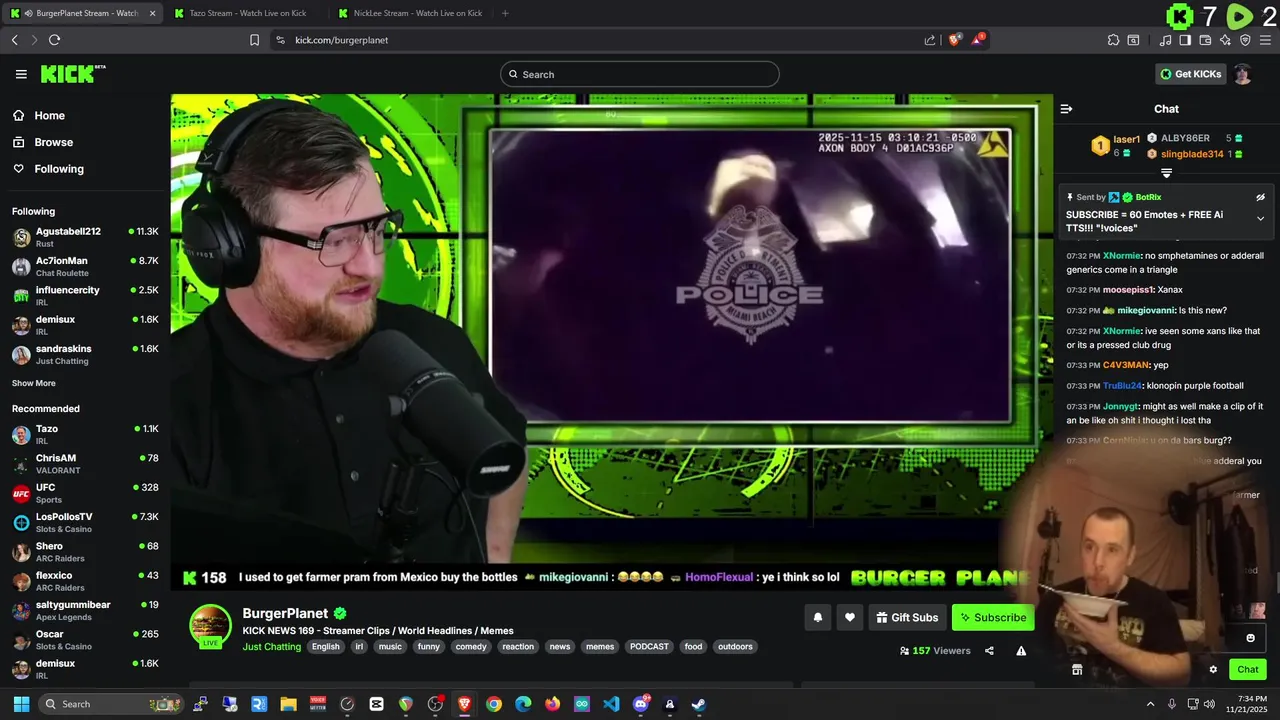This screenshot has height=720, width=1280.
Task: Select the PODCAST tag
Action: point(649,647)
